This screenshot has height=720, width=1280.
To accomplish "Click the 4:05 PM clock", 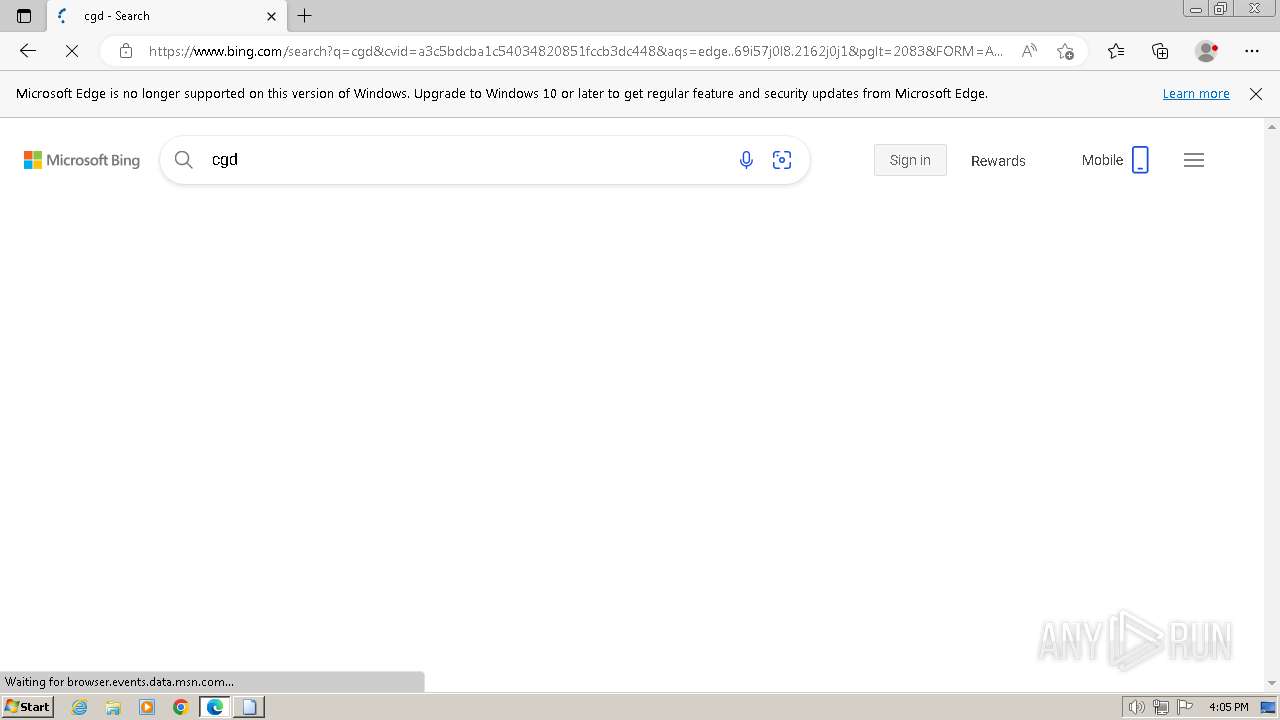I will [1228, 707].
